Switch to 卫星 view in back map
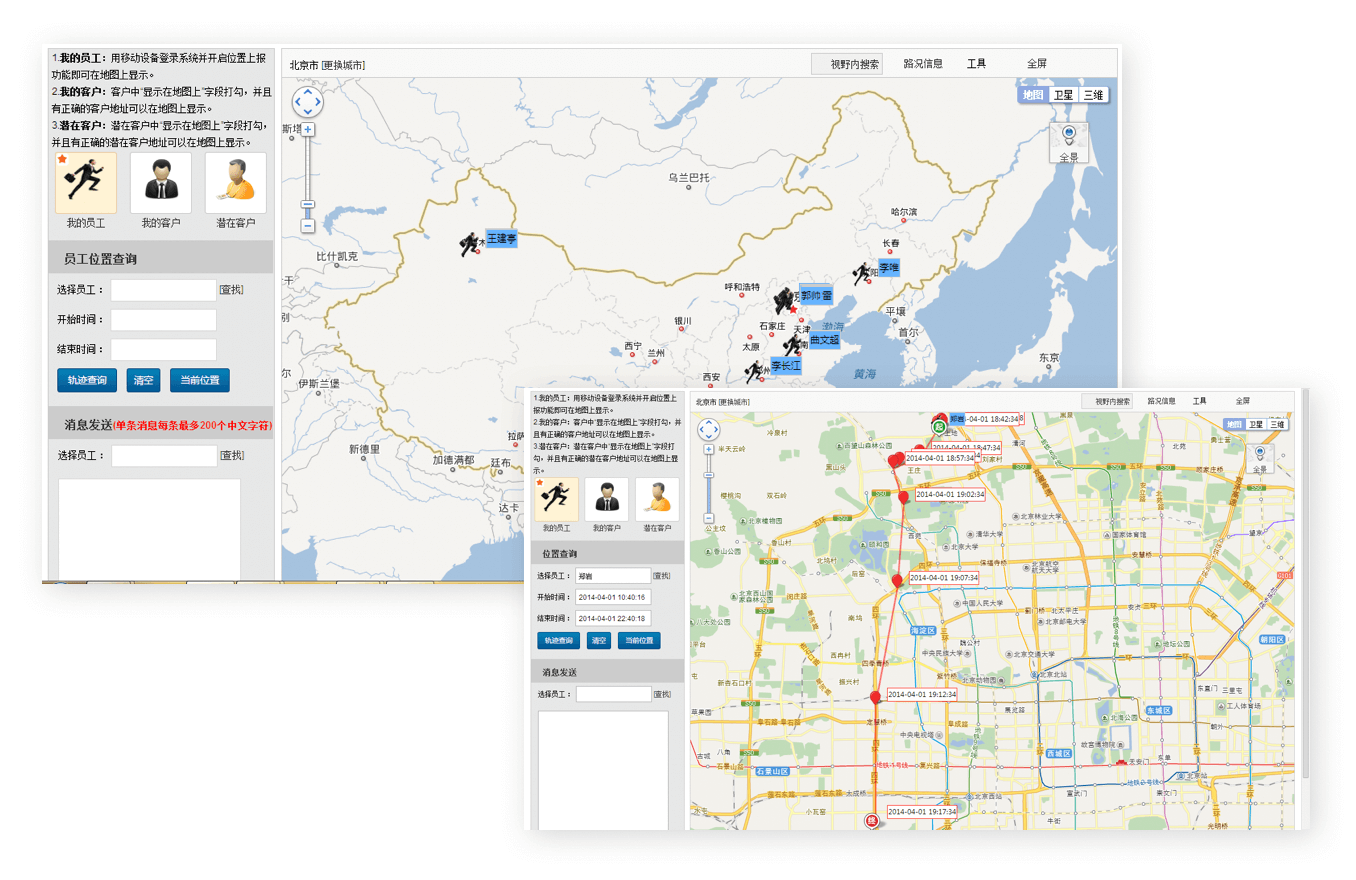Screen dimensions: 1356x880 point(1063,95)
